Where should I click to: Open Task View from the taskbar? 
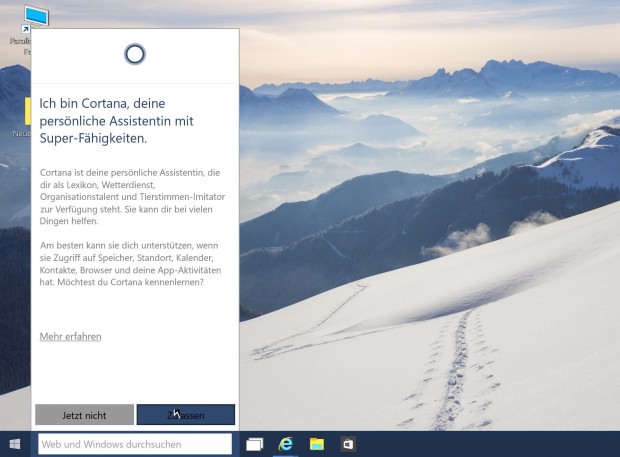(254, 444)
